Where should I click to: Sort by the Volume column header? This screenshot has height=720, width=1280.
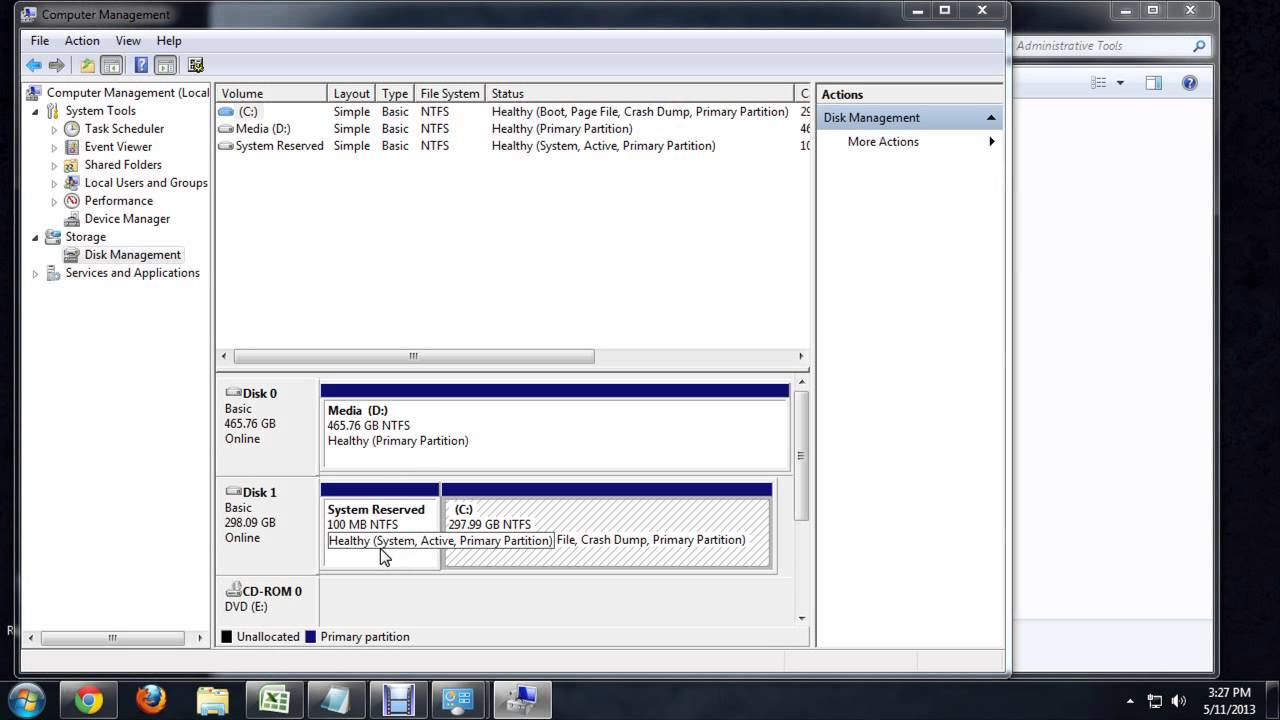[x=272, y=94]
